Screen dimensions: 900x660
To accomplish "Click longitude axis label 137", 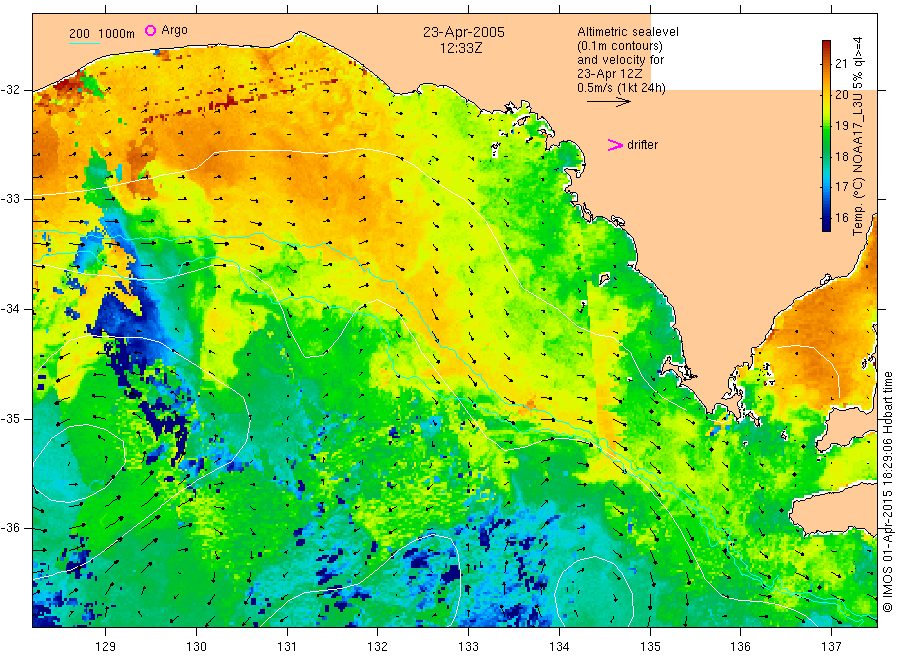I will pos(831,647).
